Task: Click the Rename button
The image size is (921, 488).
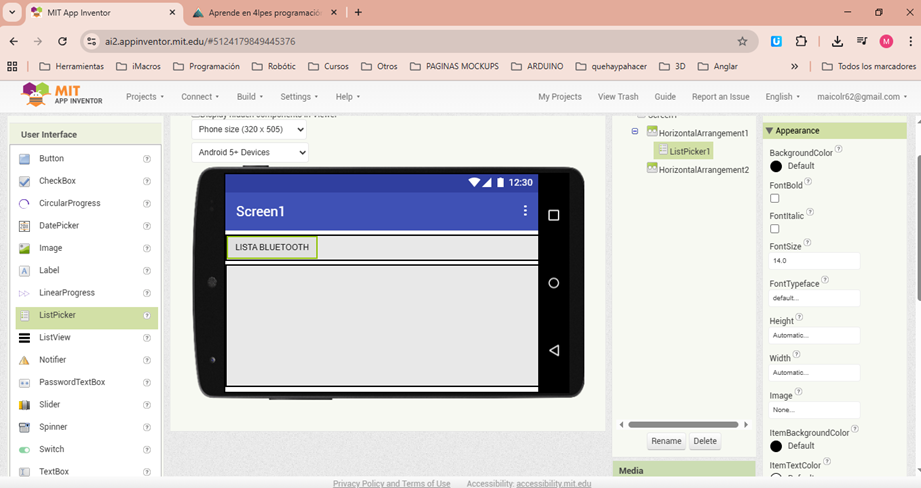Action: (666, 441)
